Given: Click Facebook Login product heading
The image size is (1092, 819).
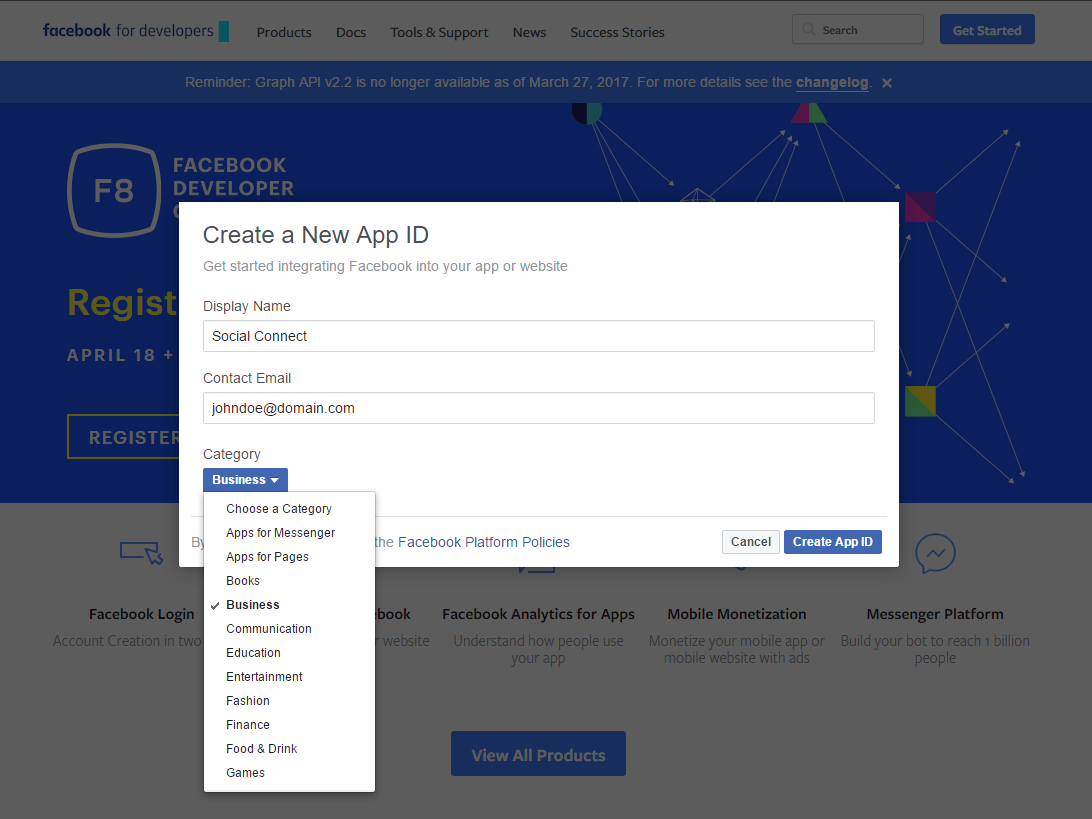Looking at the screenshot, I should coord(141,614).
